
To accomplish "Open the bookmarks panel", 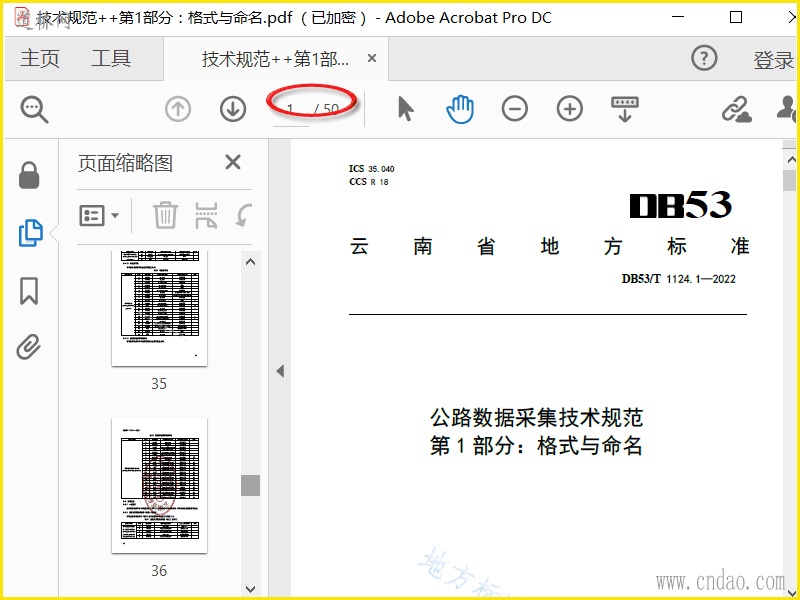I will [x=29, y=291].
